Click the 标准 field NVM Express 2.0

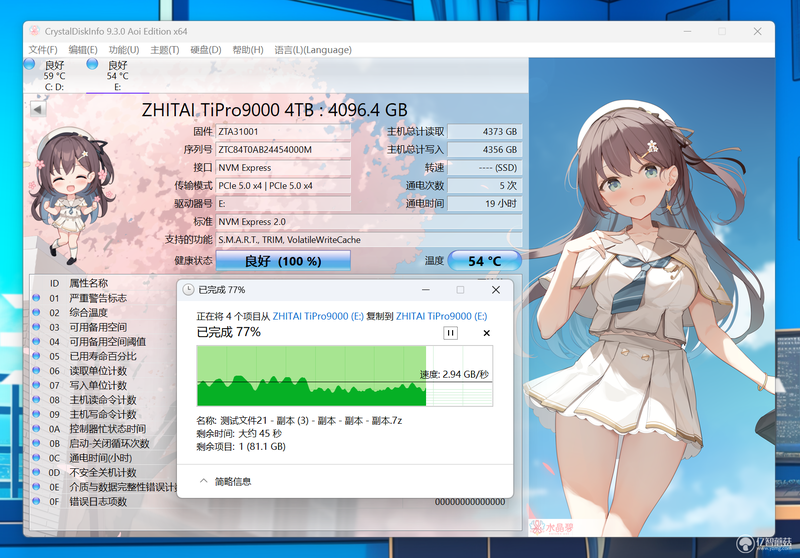369,221
